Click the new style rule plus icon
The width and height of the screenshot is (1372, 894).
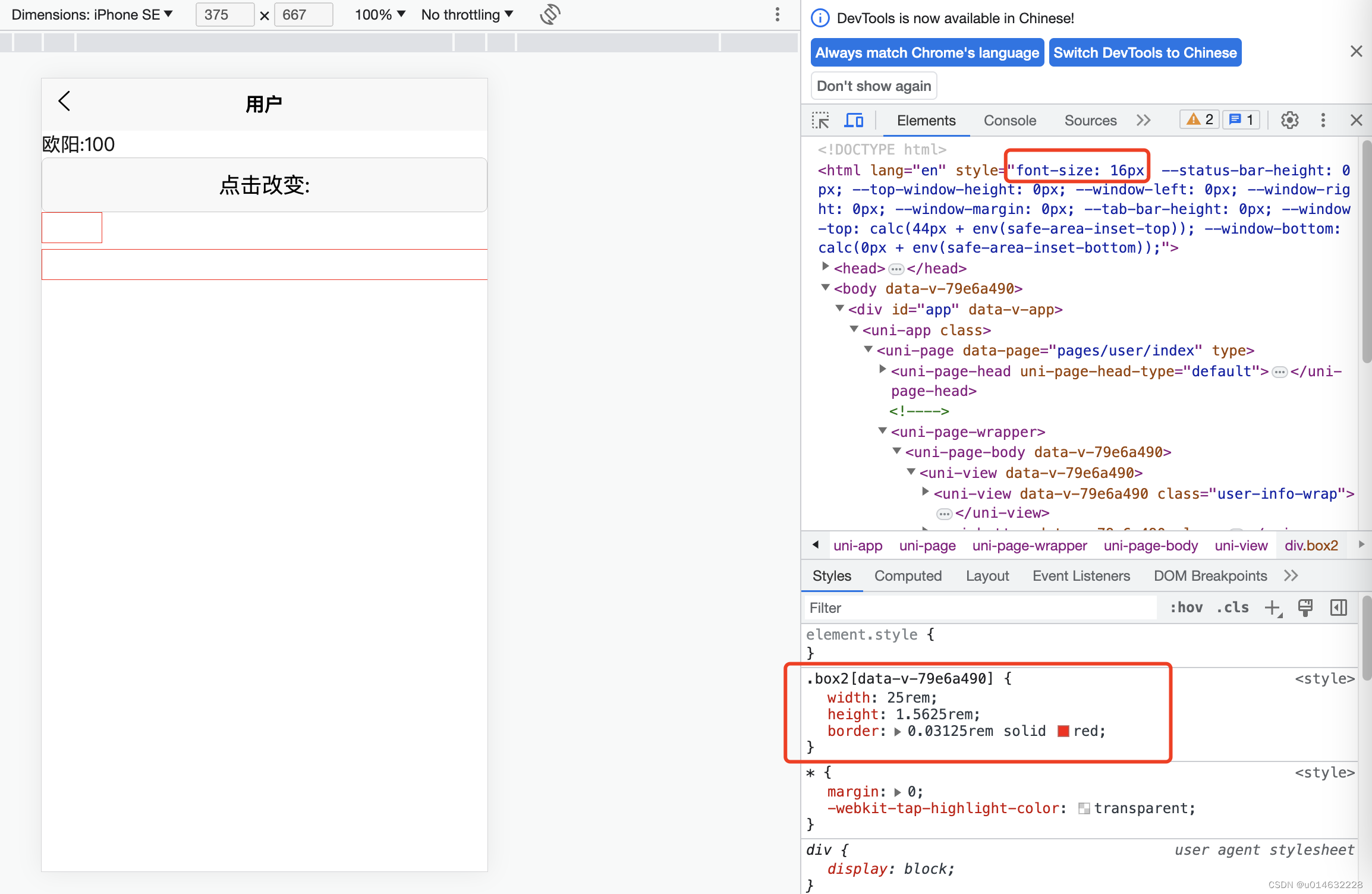pos(1273,608)
